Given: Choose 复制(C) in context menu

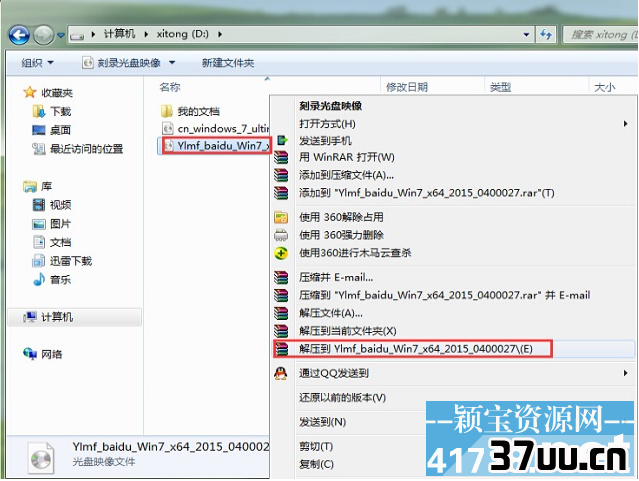Looking at the screenshot, I should click(316, 464).
